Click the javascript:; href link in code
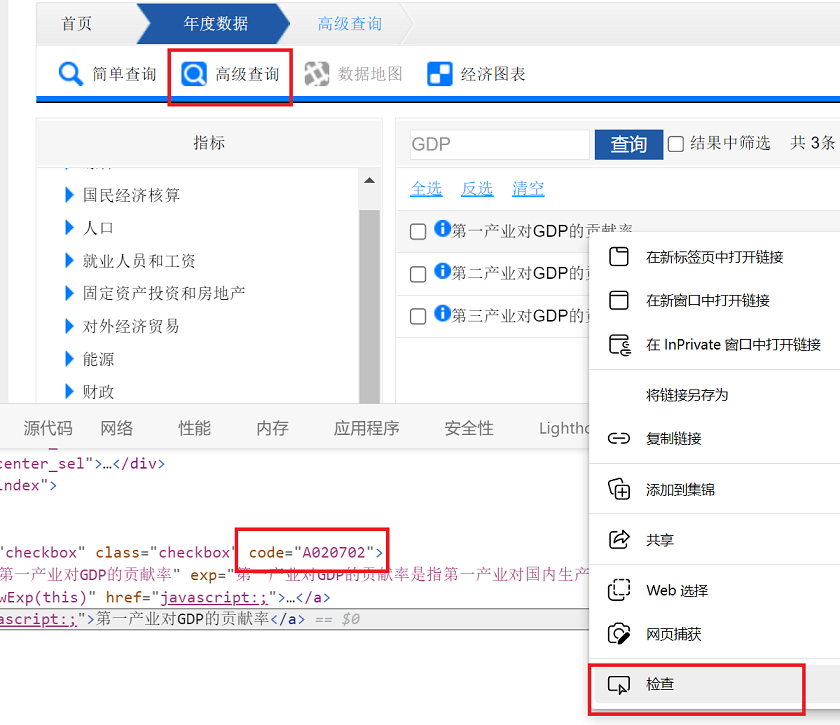The width and height of the screenshot is (840, 725). [x=214, y=597]
